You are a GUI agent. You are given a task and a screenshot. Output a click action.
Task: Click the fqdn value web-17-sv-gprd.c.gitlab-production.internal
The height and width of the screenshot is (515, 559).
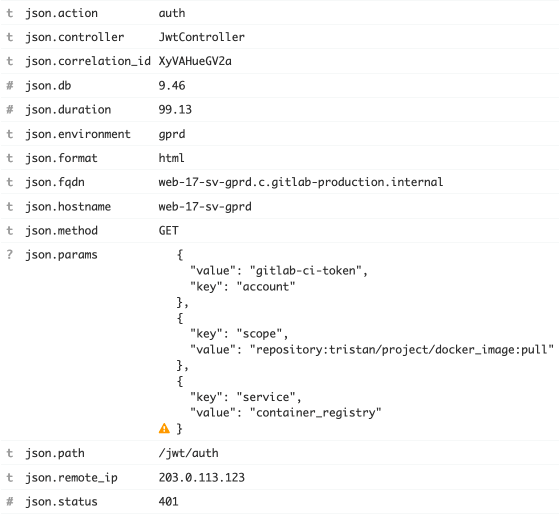click(x=301, y=182)
